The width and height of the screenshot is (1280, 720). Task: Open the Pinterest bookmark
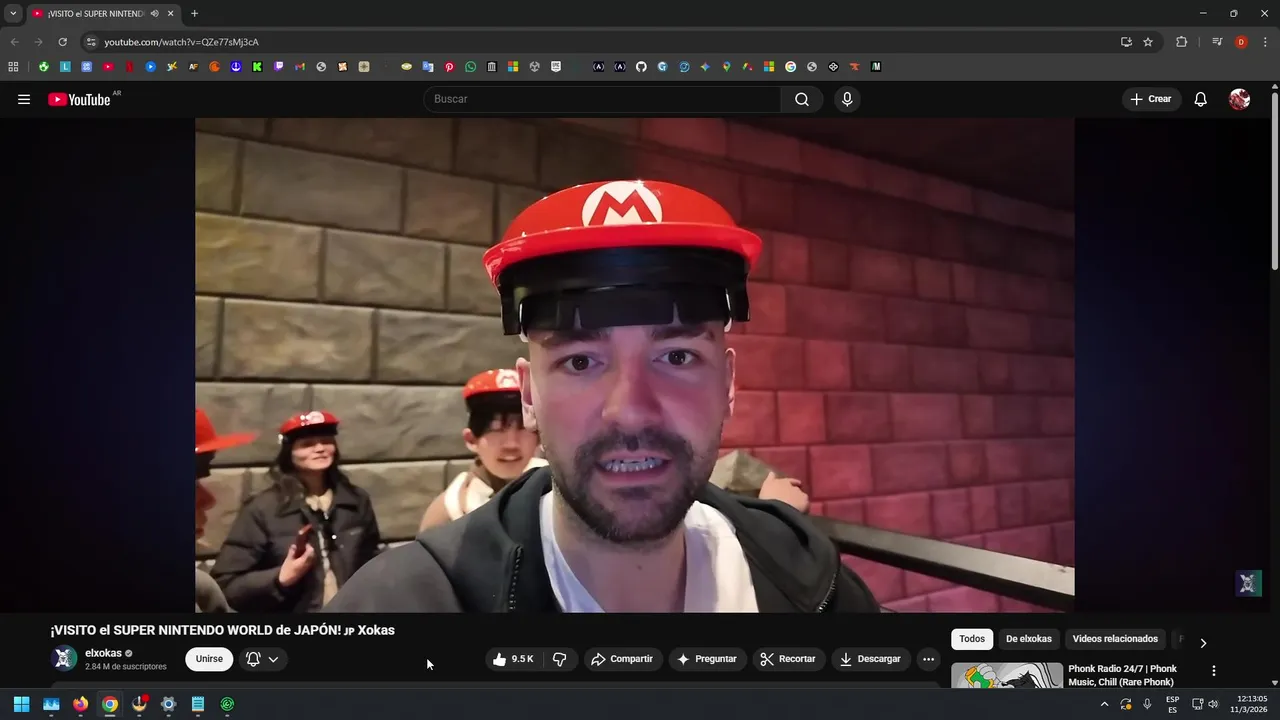[x=449, y=67]
